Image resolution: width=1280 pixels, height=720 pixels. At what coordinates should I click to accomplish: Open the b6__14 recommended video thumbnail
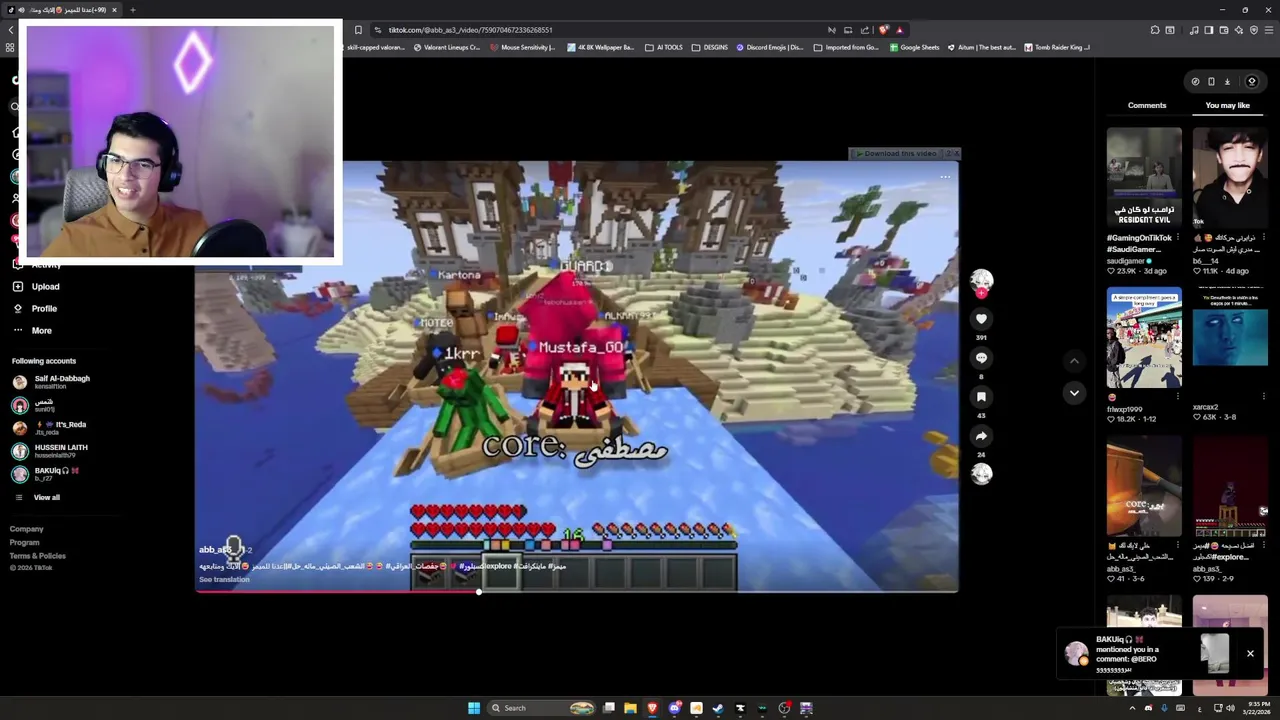click(x=1230, y=177)
